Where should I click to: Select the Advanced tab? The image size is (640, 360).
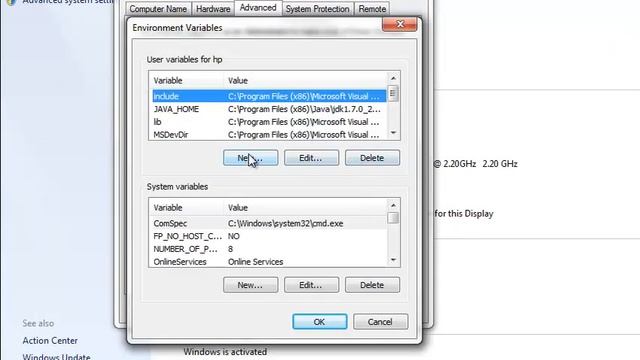pos(258,8)
